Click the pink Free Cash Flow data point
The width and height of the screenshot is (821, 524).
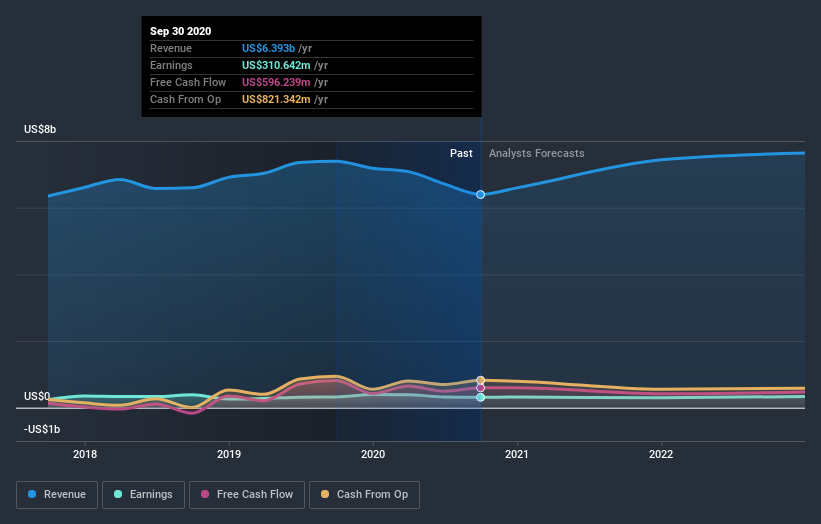point(480,388)
